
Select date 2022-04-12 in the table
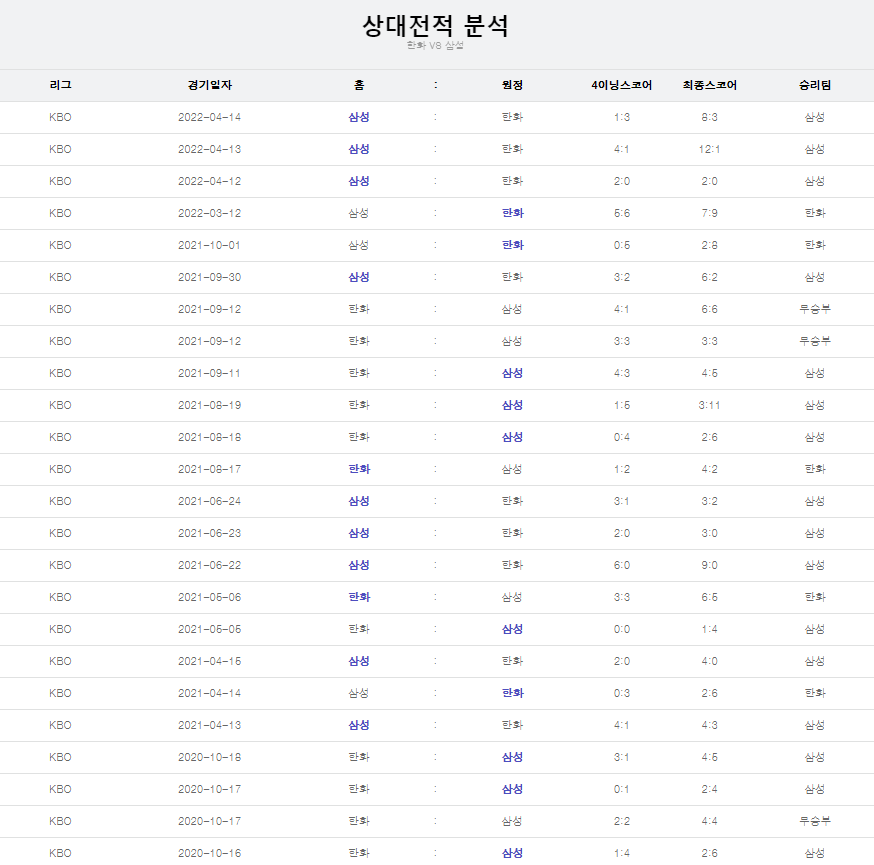tap(210, 181)
